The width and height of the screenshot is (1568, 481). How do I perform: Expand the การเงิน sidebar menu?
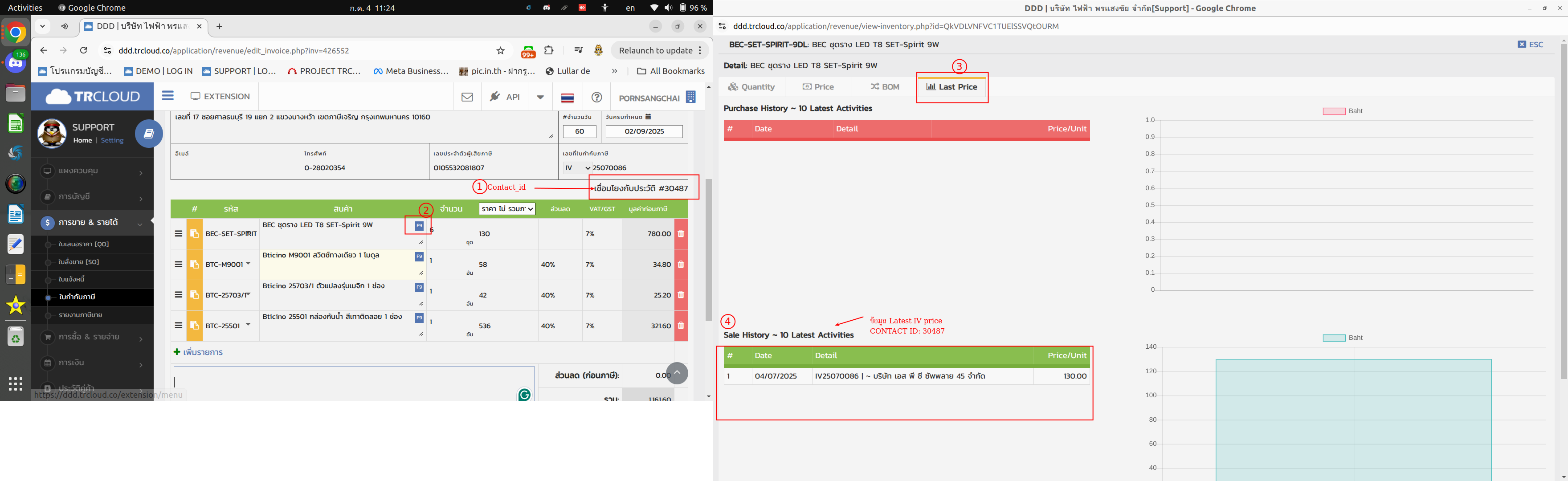pyautogui.click(x=93, y=363)
